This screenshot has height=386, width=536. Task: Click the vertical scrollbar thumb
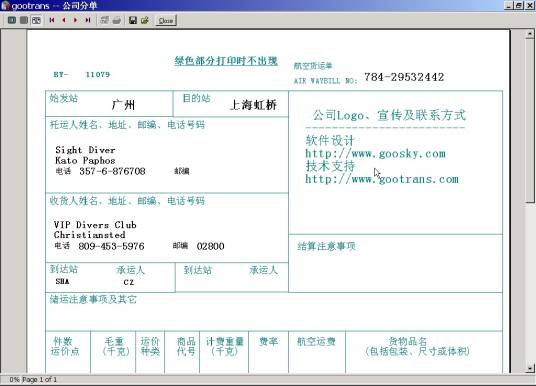click(x=530, y=120)
